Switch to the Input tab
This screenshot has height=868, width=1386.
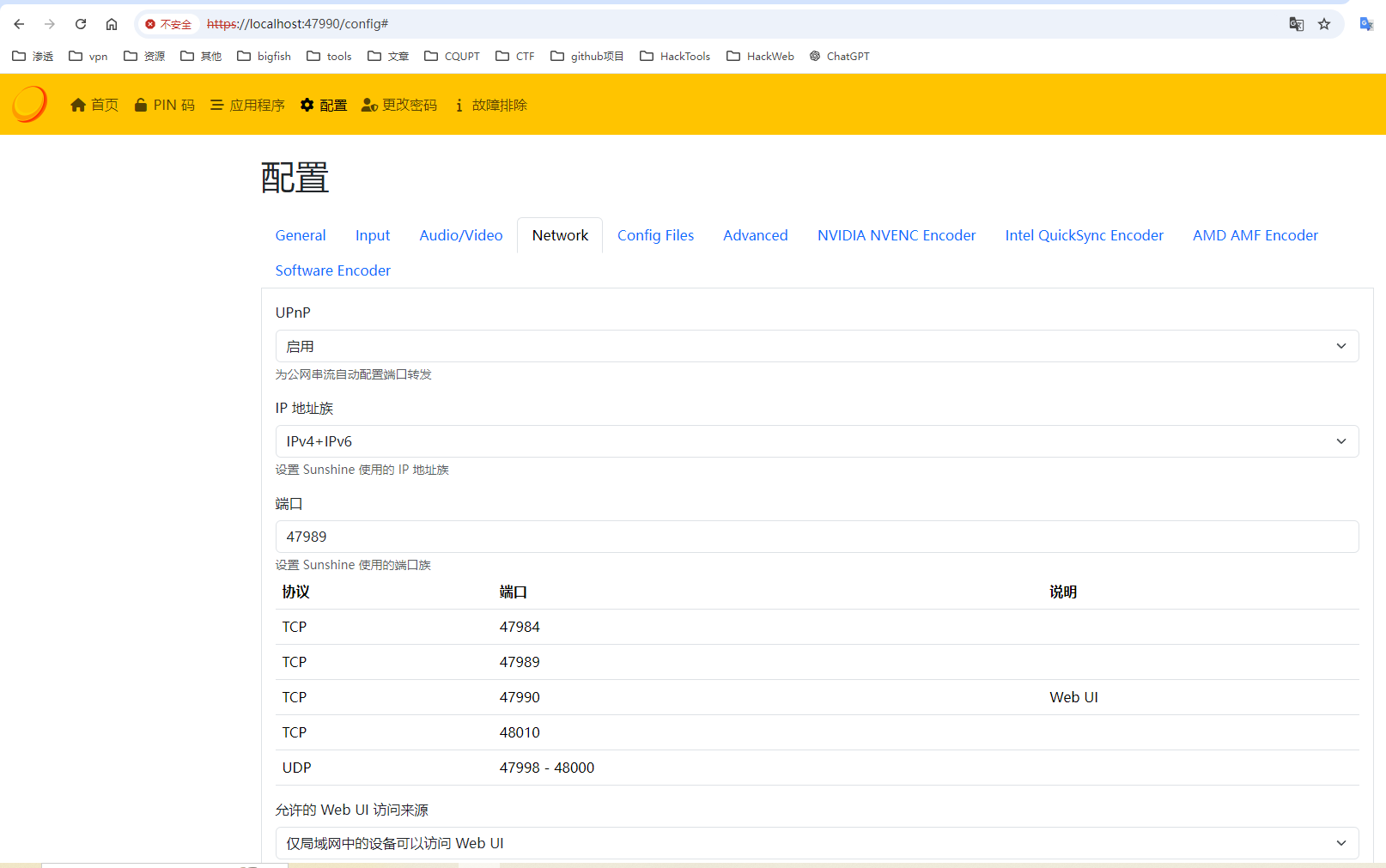coord(373,235)
